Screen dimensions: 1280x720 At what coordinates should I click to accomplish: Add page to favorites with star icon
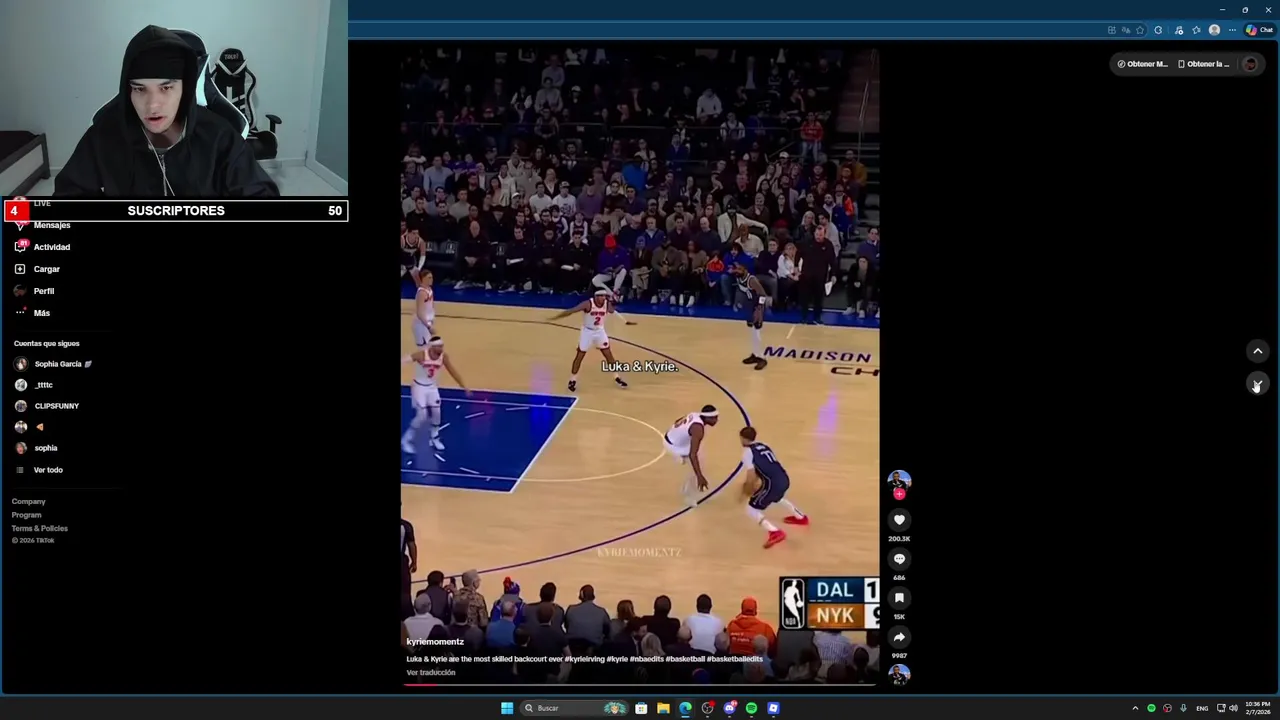[x=1140, y=30]
